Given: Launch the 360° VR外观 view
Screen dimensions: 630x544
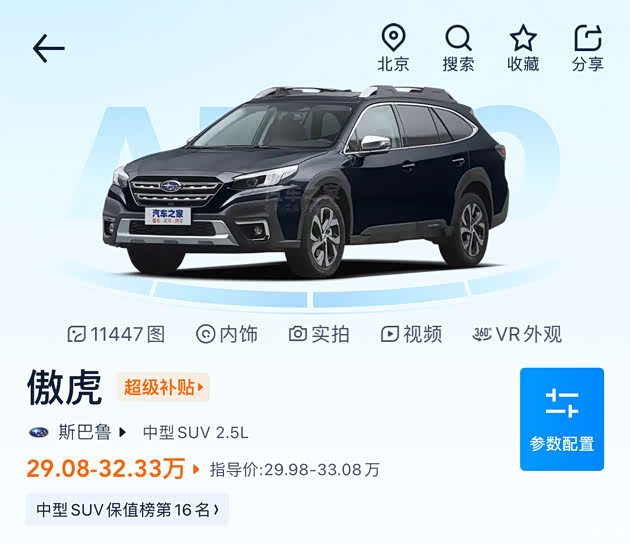Looking at the screenshot, I should [517, 334].
